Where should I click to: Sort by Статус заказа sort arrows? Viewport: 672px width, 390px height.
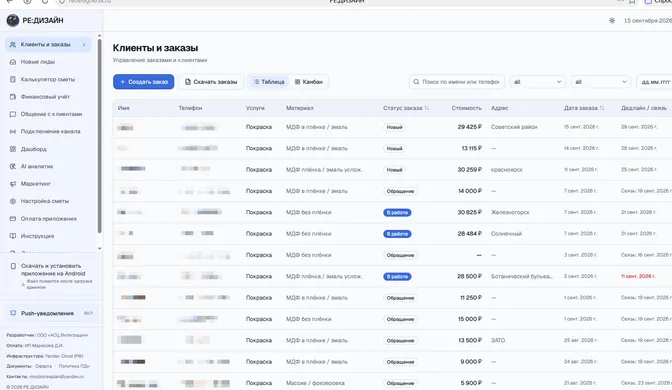(x=426, y=108)
